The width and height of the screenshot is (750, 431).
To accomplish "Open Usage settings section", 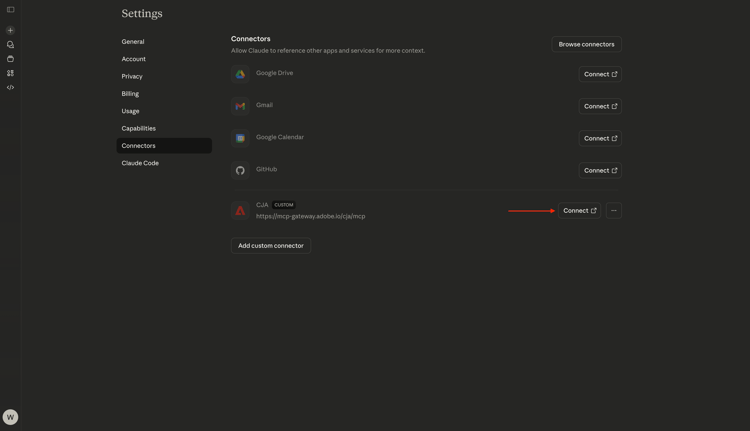I will (164, 111).
